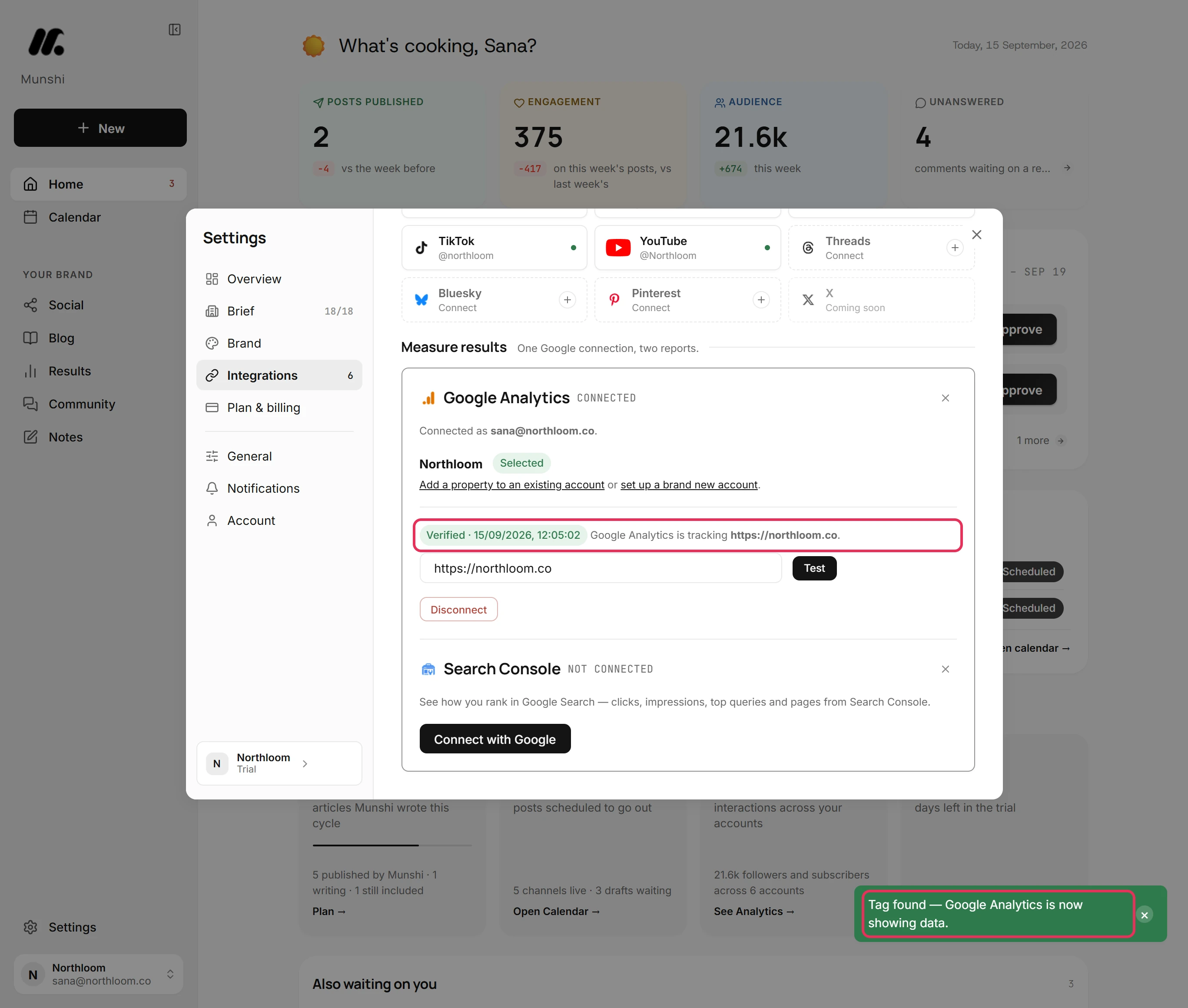
Task: Open Overview in Settings
Action: [279, 279]
